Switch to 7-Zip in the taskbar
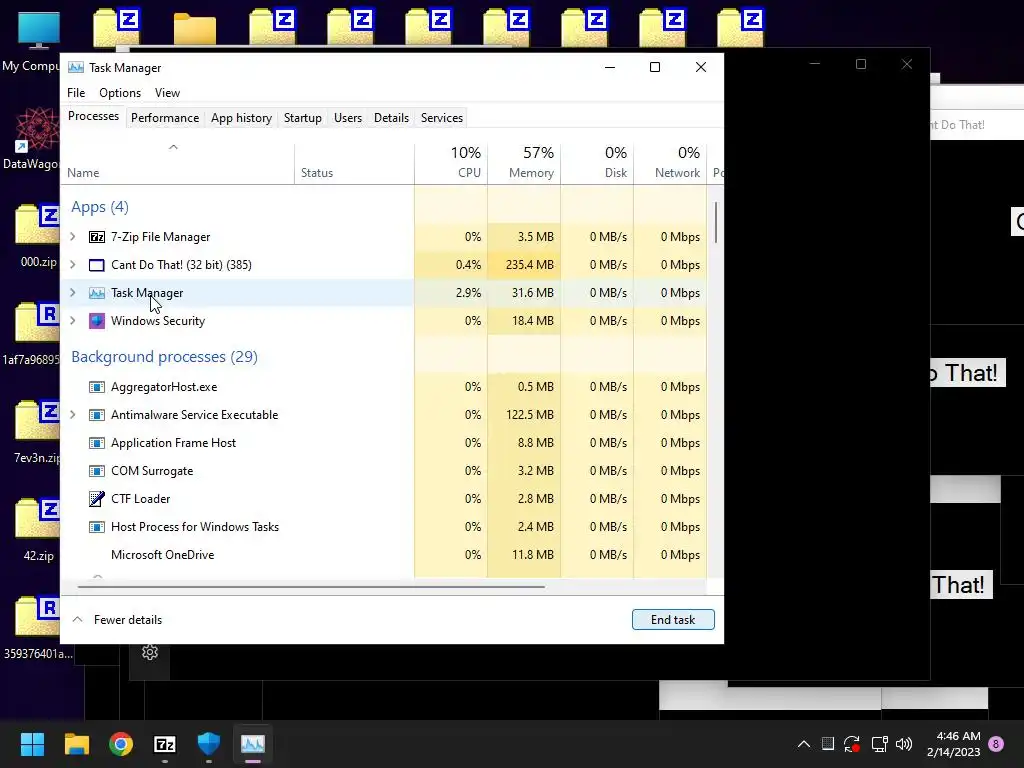Viewport: 1024px width, 768px height. [x=165, y=744]
